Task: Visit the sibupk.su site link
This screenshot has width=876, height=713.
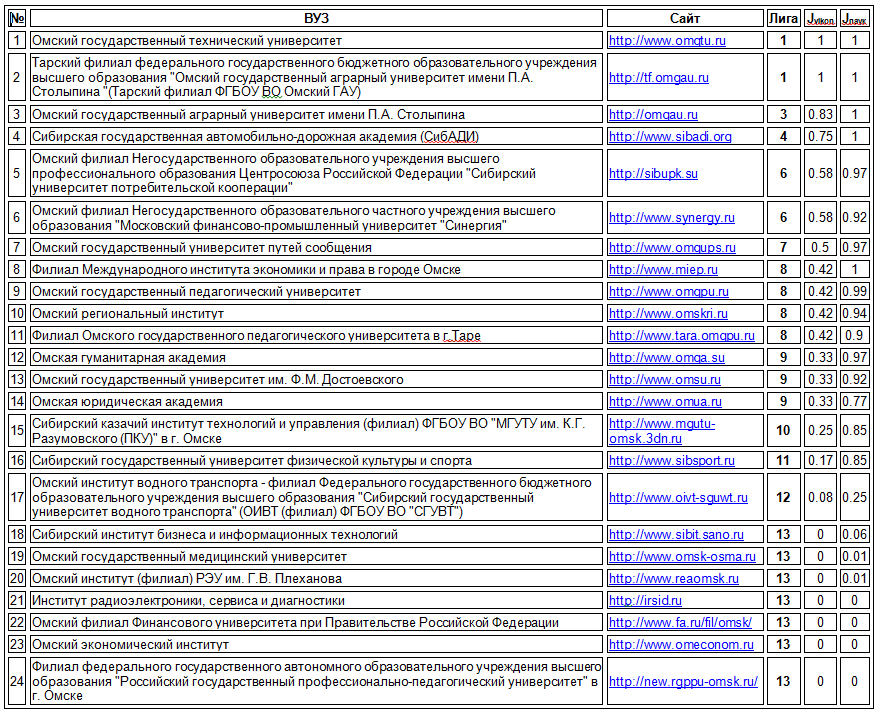Action: coord(653,174)
